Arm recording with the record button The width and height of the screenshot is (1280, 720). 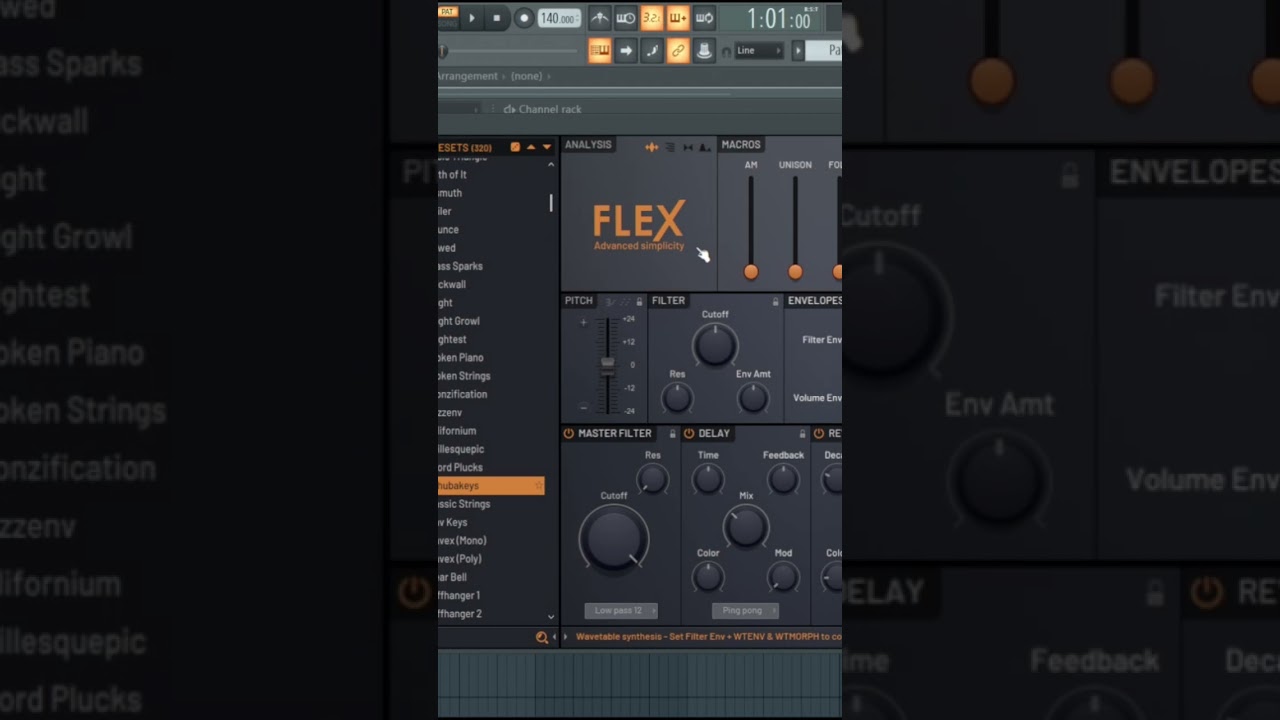pos(524,18)
